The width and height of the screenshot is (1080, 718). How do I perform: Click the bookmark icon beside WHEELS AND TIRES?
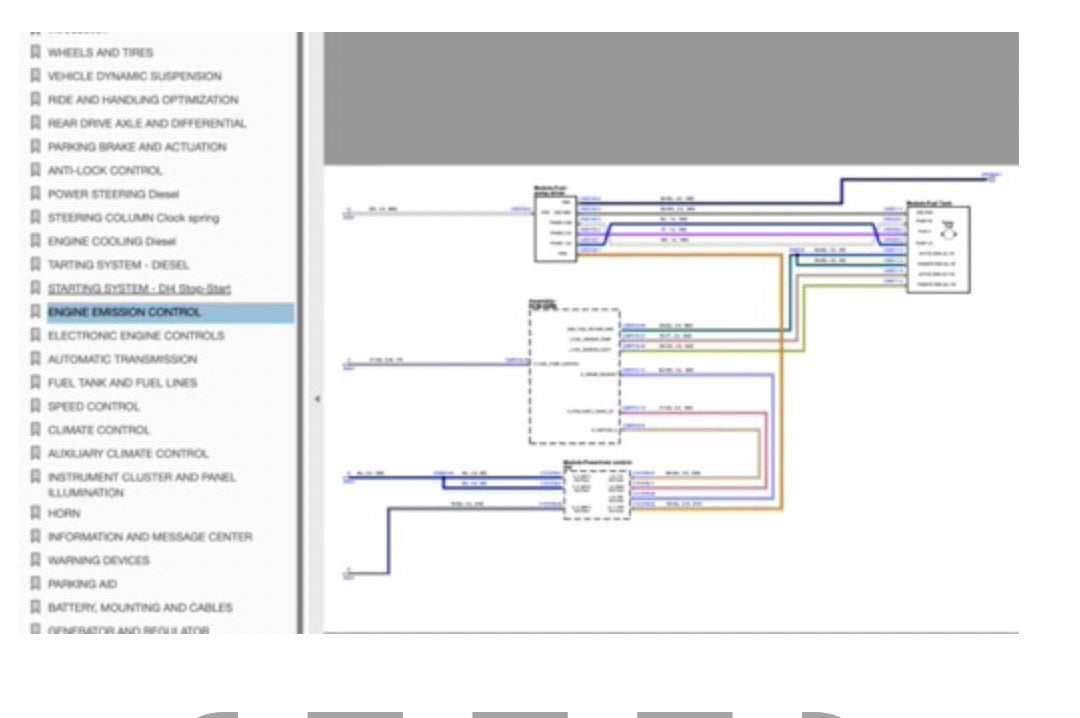(36, 52)
